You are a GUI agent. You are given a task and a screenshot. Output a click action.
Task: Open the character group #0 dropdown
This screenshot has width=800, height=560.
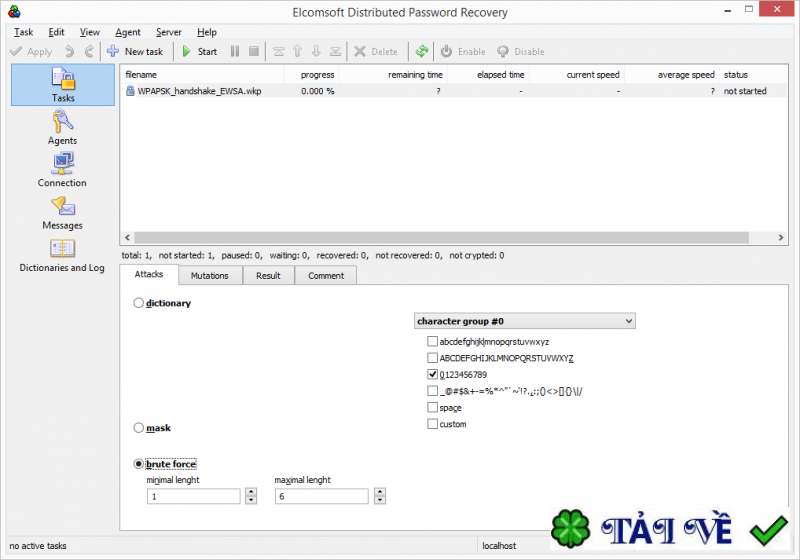[524, 321]
